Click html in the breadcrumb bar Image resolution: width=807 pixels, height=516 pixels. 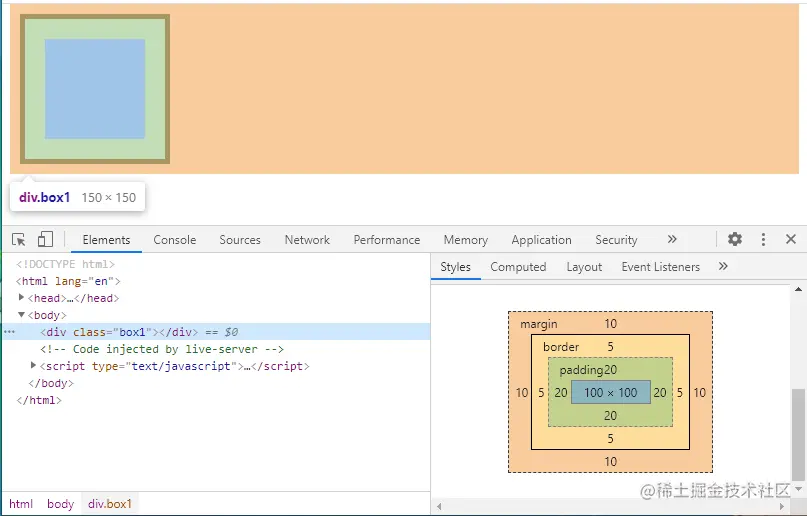tap(21, 504)
